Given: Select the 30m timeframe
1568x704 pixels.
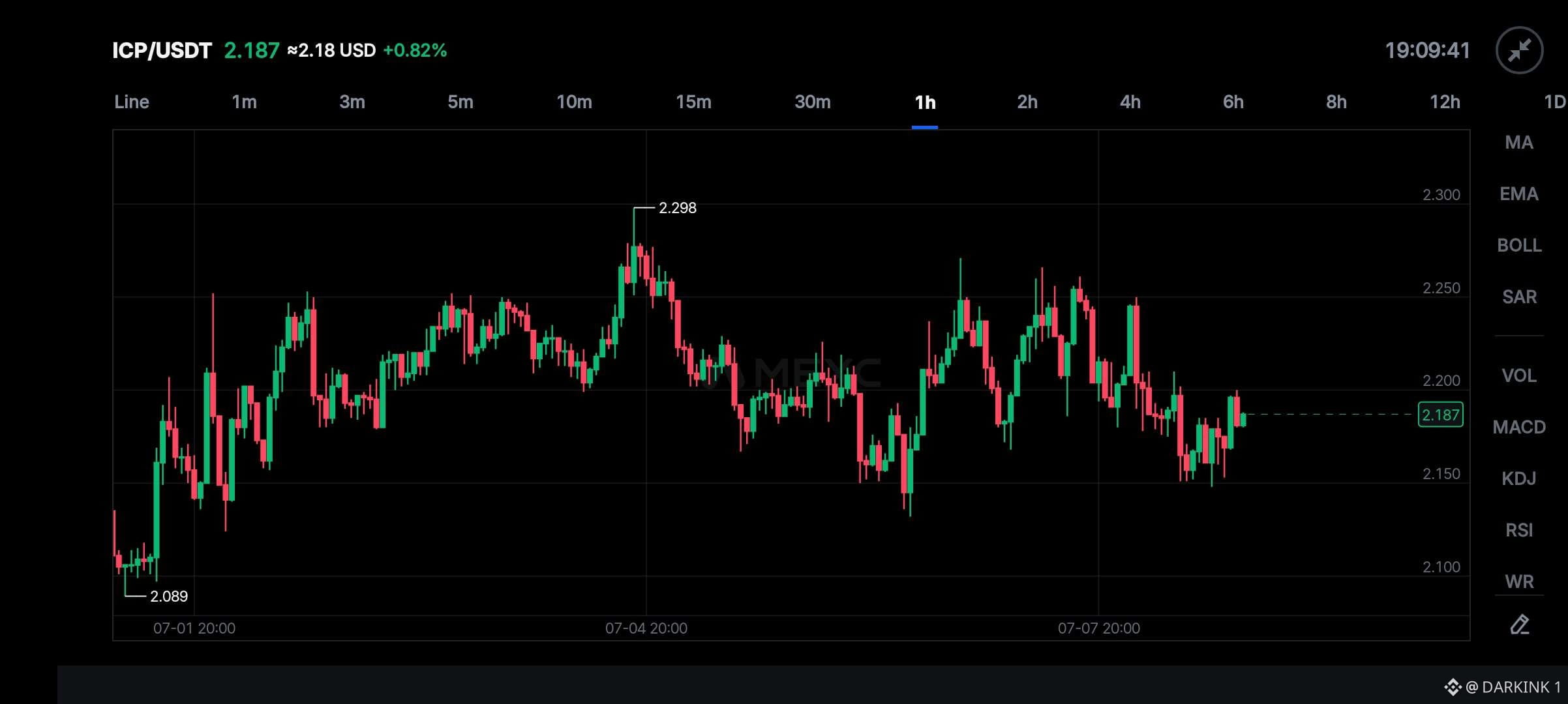Looking at the screenshot, I should [813, 102].
